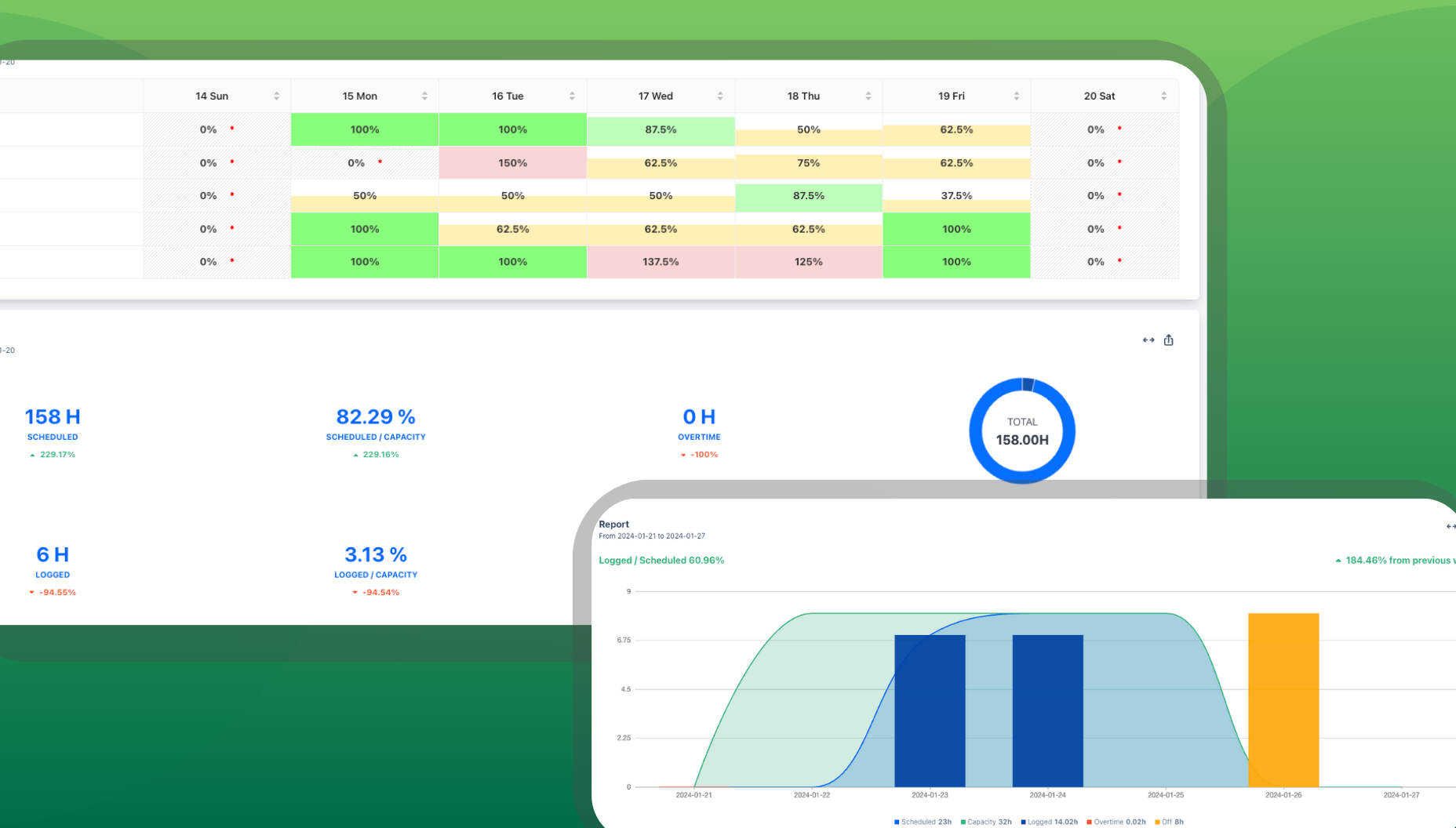
Task: Expand the summary widget with the double-arrow icon
Action: (x=1148, y=340)
